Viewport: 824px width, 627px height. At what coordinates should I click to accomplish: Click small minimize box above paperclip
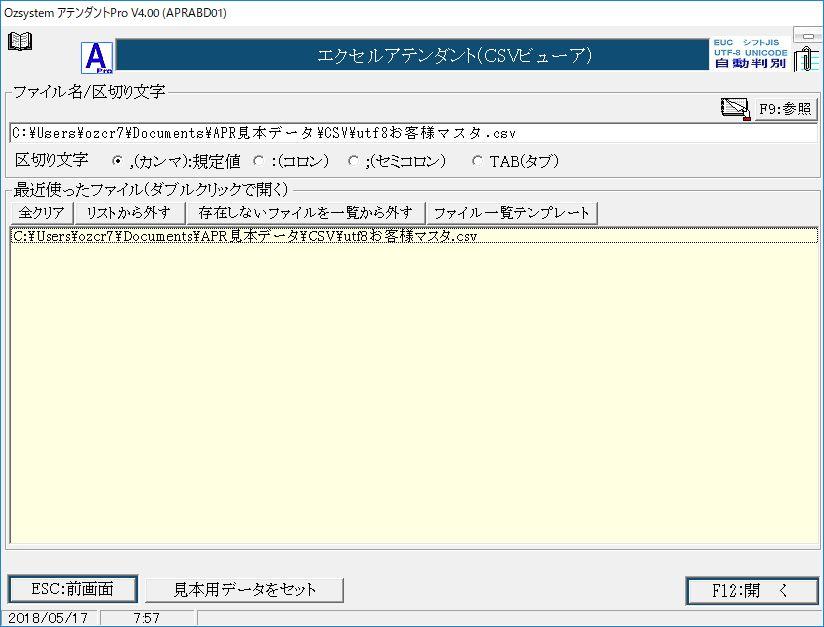[x=808, y=36]
